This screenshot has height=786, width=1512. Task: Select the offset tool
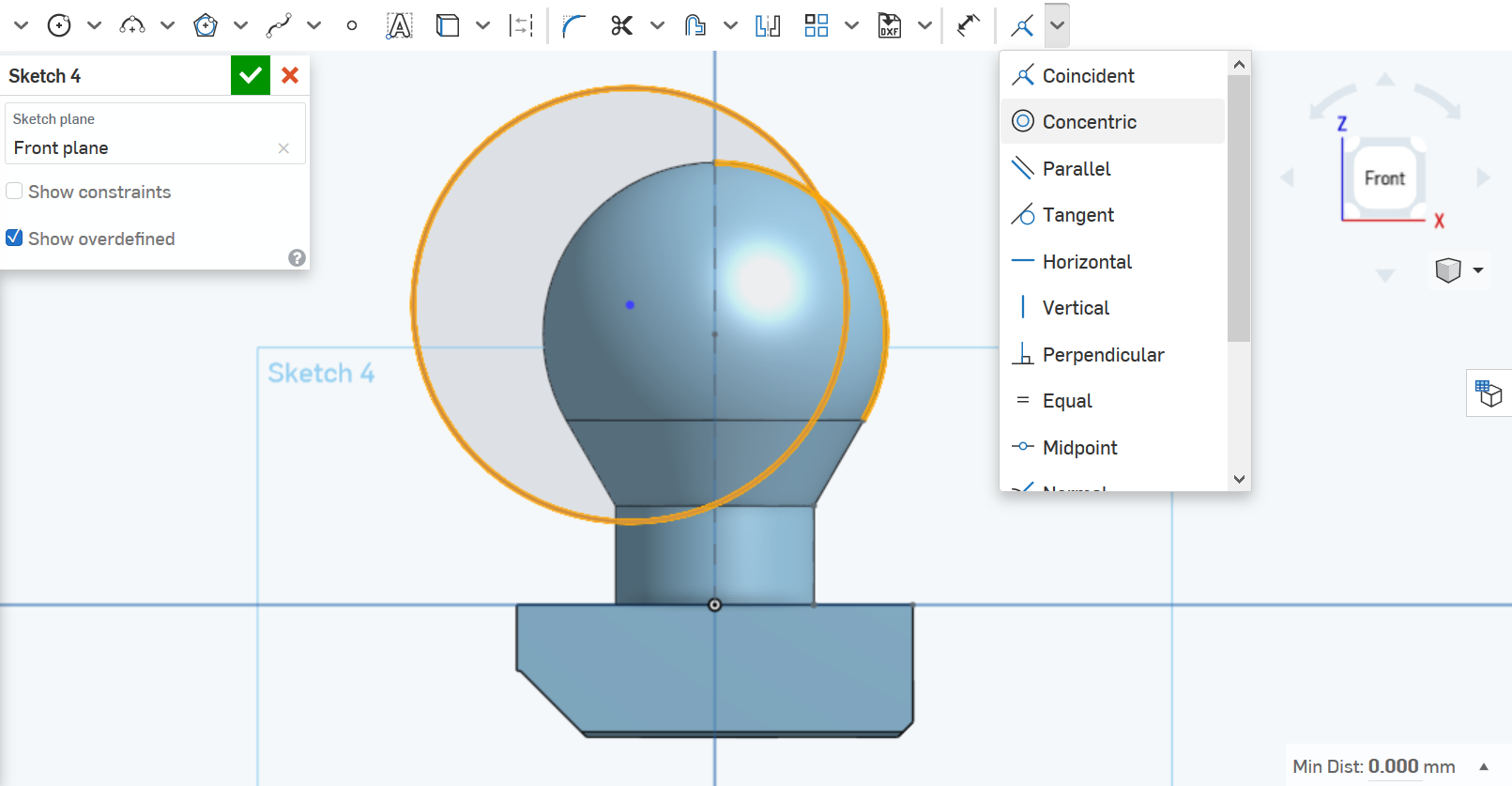pyautogui.click(x=695, y=25)
